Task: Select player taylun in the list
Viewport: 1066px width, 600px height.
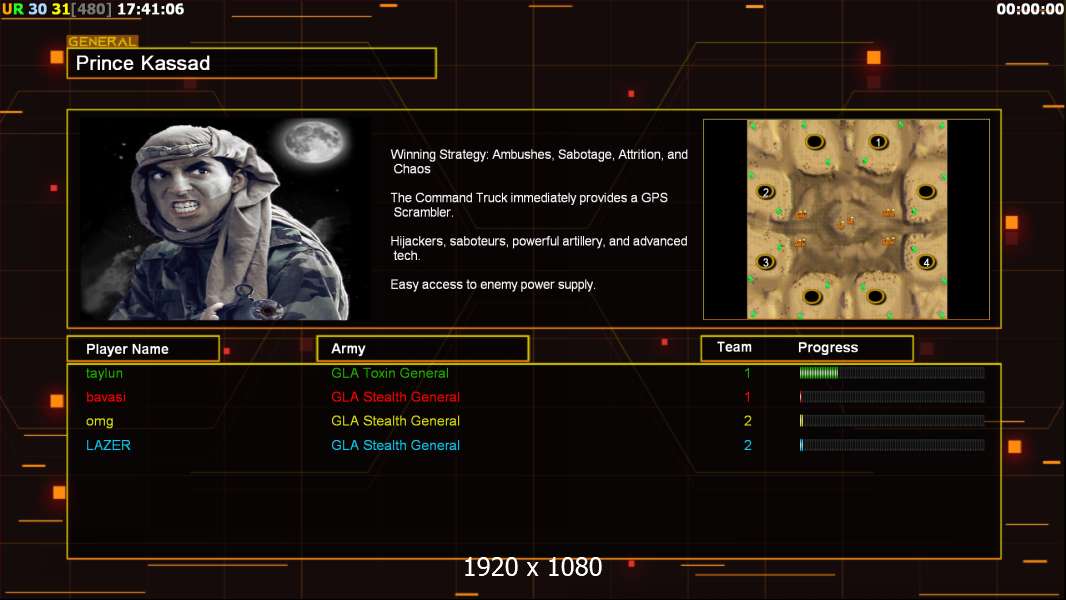Action: tap(105, 373)
